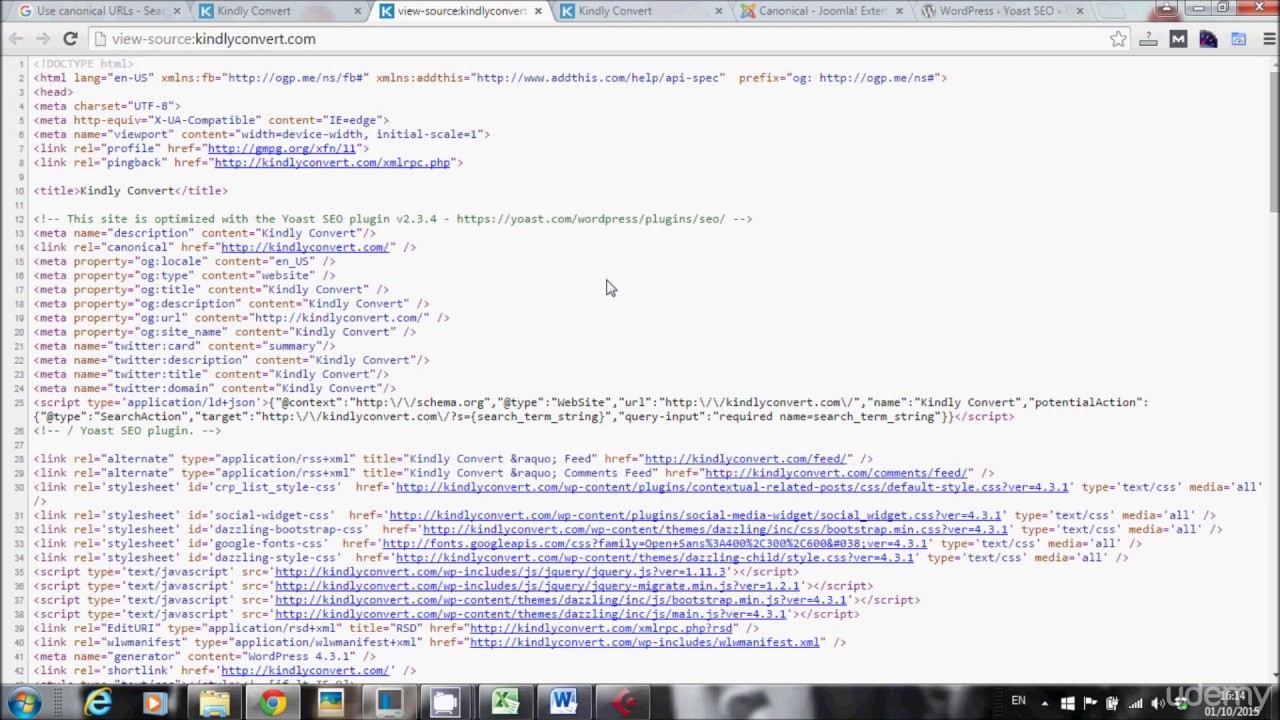Image resolution: width=1280 pixels, height=720 pixels.
Task: Open the dazzling-child style.css link
Action: pos(655,557)
